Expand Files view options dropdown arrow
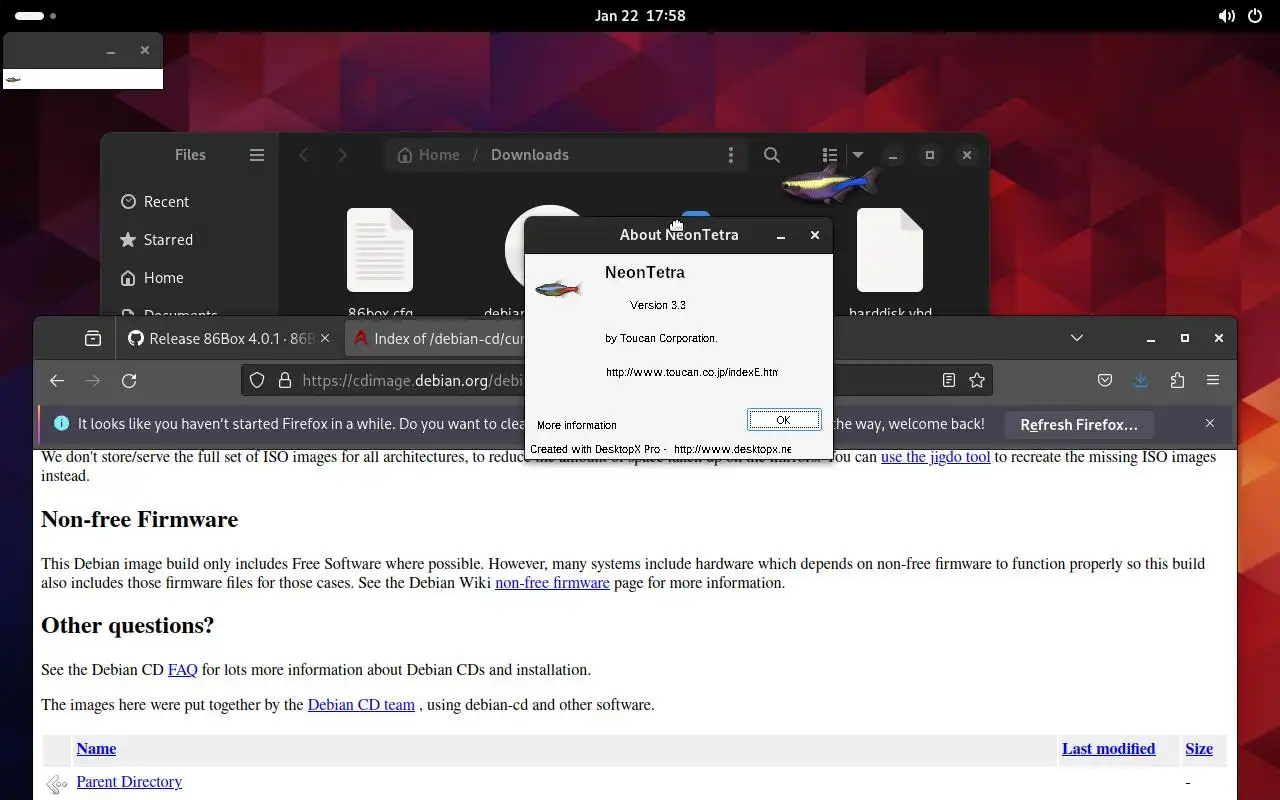Screen dimensions: 1280x800 pyautogui.click(x=857, y=155)
